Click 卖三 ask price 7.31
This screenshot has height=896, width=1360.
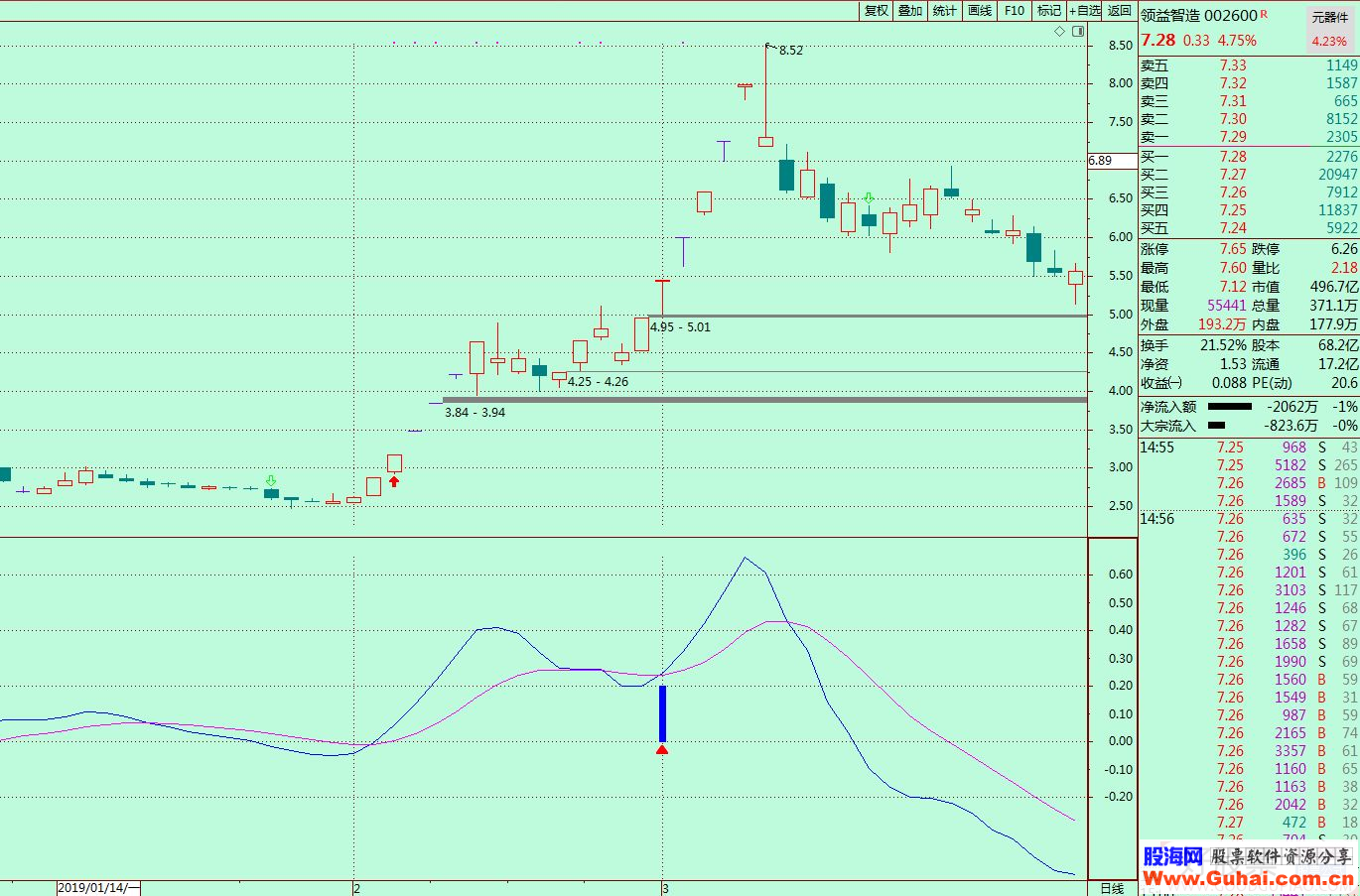(x=1233, y=101)
